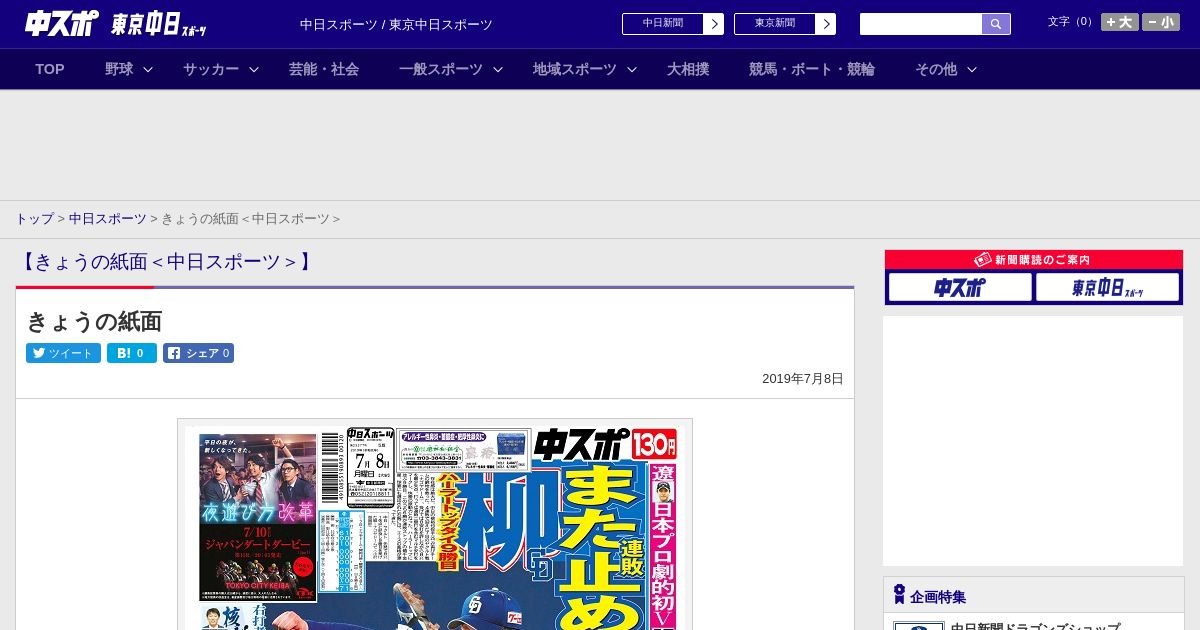Click the 企画特集 section medal icon
The height and width of the screenshot is (630, 1200).
click(x=899, y=595)
